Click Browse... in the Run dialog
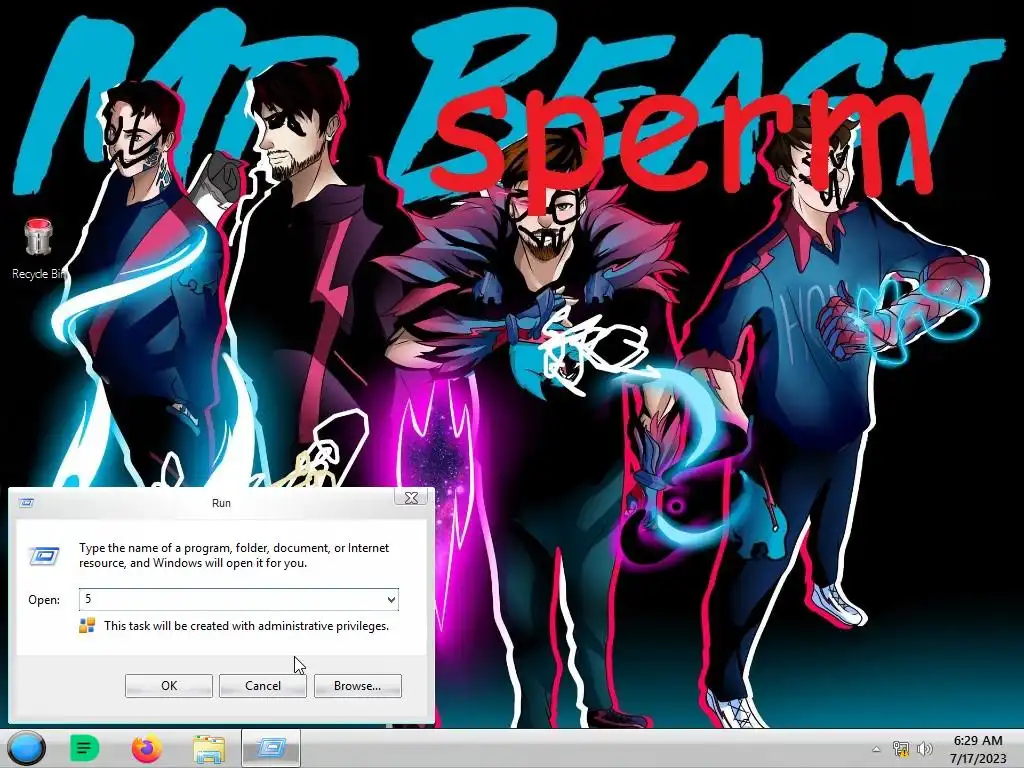 pyautogui.click(x=357, y=686)
